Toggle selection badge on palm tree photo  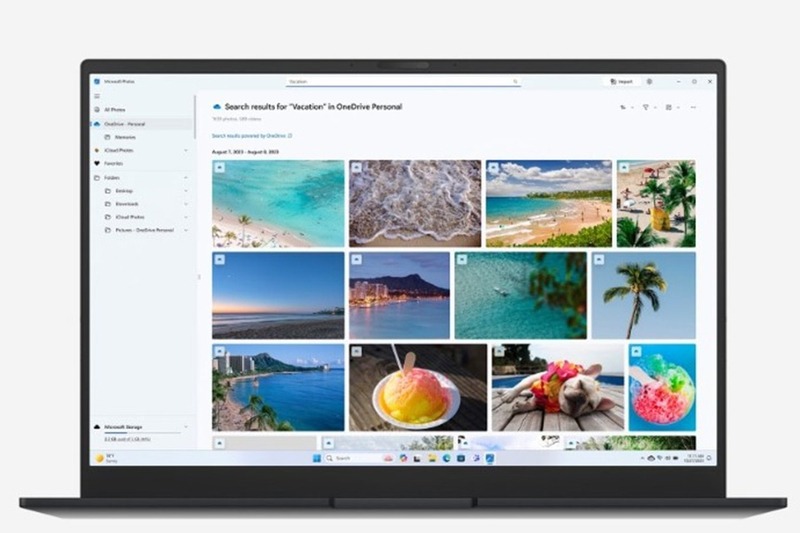pos(599,259)
